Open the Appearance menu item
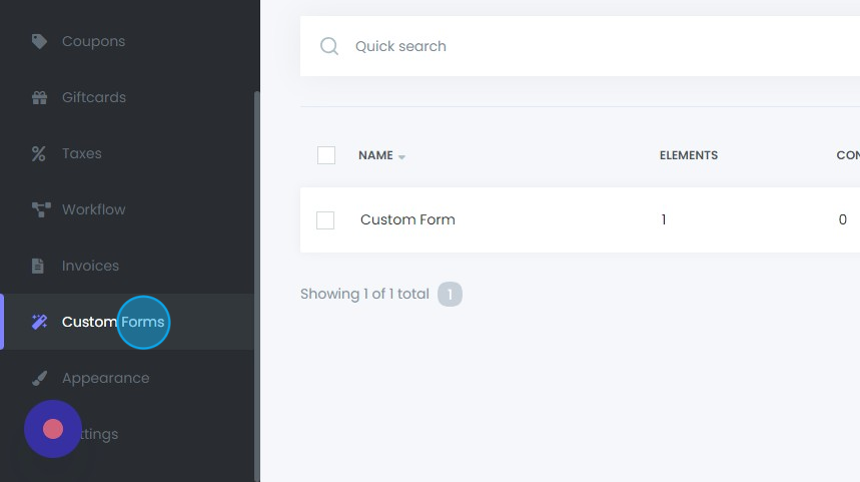 point(105,378)
